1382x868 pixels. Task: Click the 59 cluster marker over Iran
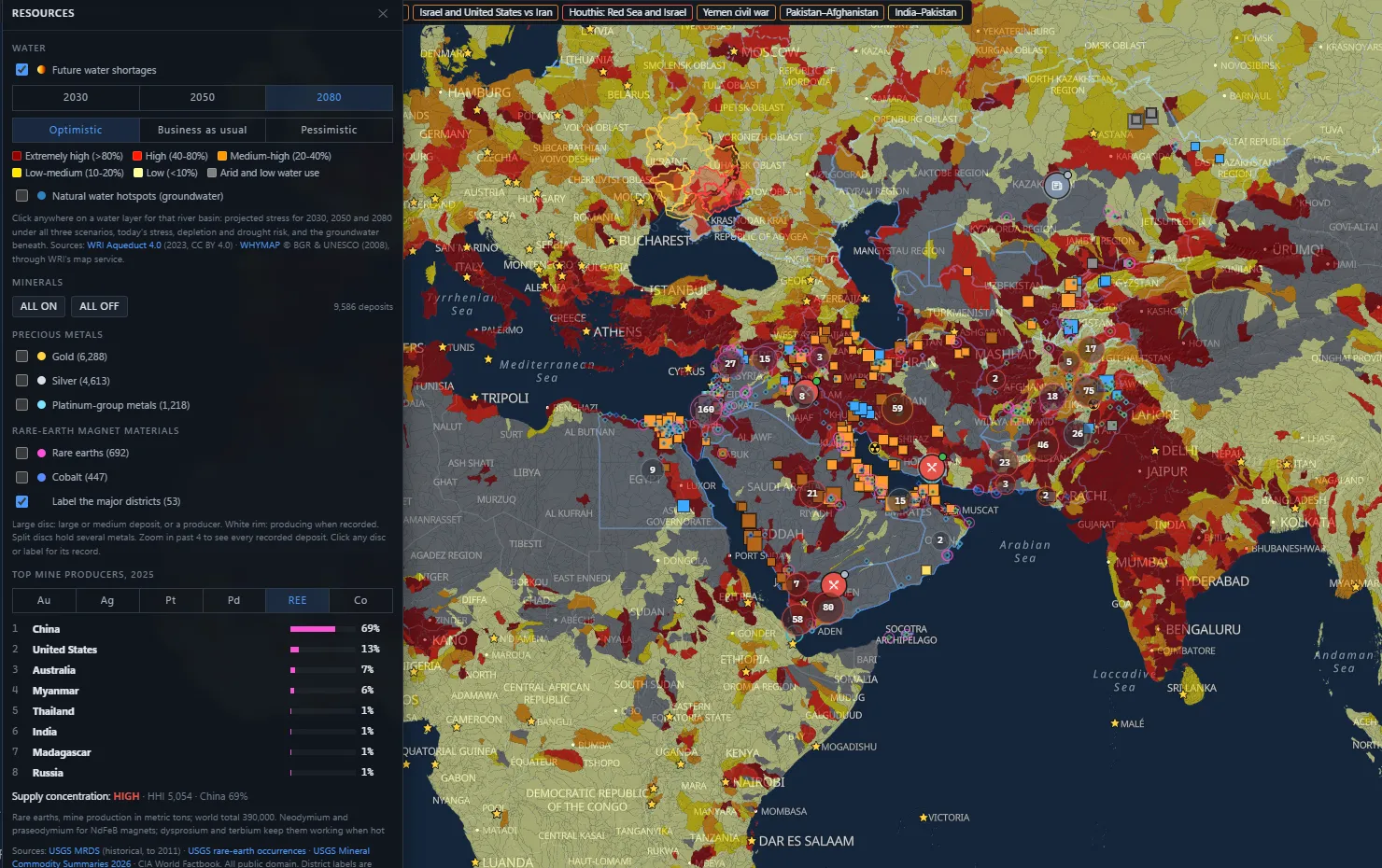pyautogui.click(x=897, y=408)
